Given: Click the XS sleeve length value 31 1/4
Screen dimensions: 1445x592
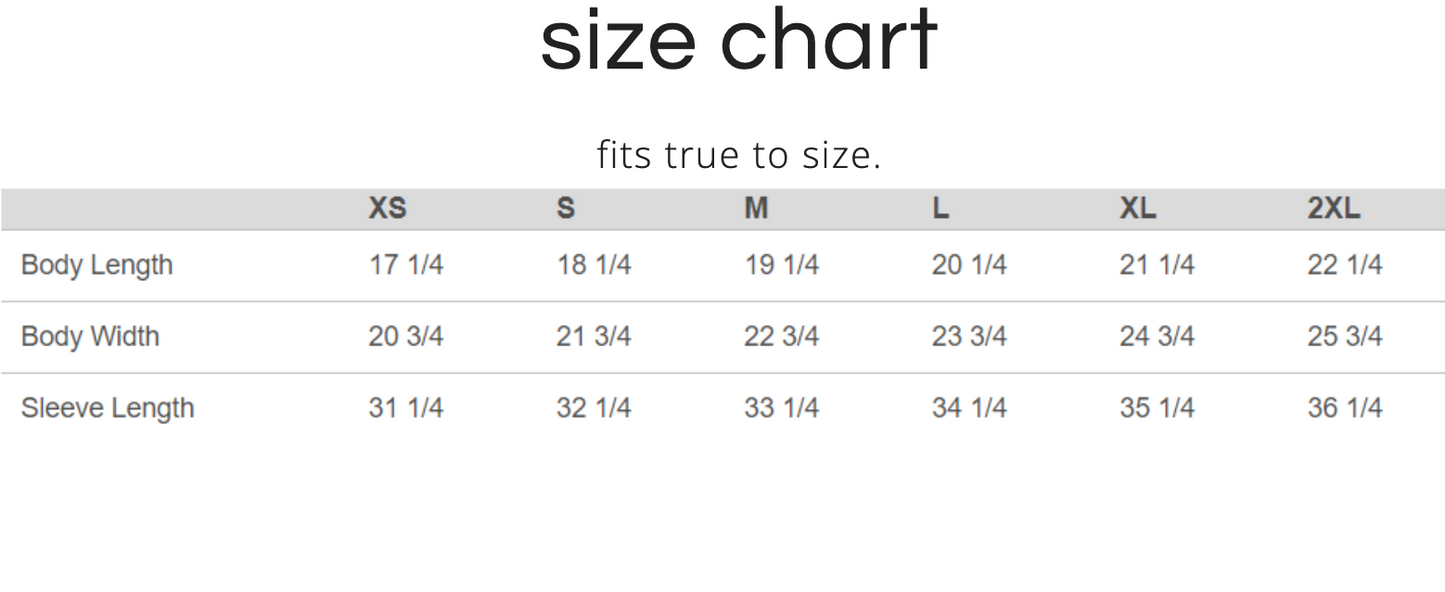Looking at the screenshot, I should click(x=405, y=408).
